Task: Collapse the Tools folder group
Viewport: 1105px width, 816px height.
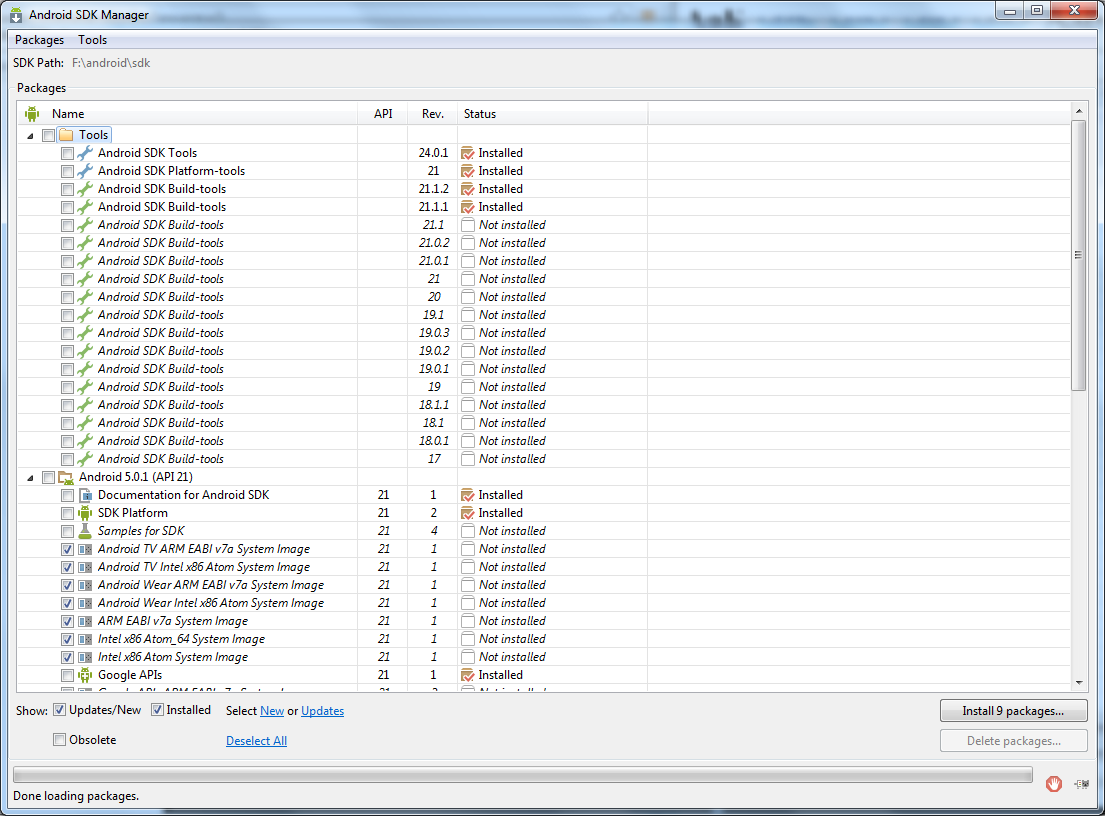Action: pyautogui.click(x=29, y=135)
